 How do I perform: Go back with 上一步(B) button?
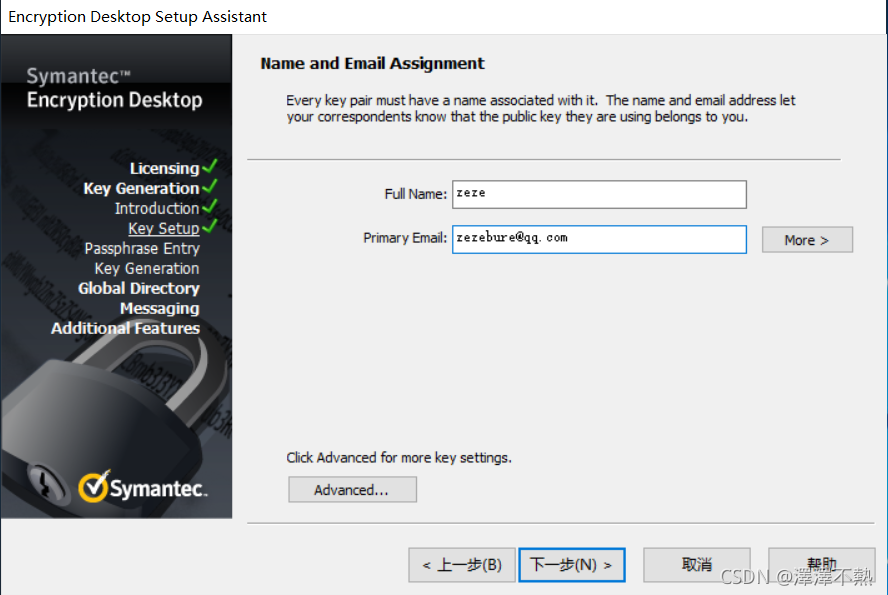pos(462,564)
